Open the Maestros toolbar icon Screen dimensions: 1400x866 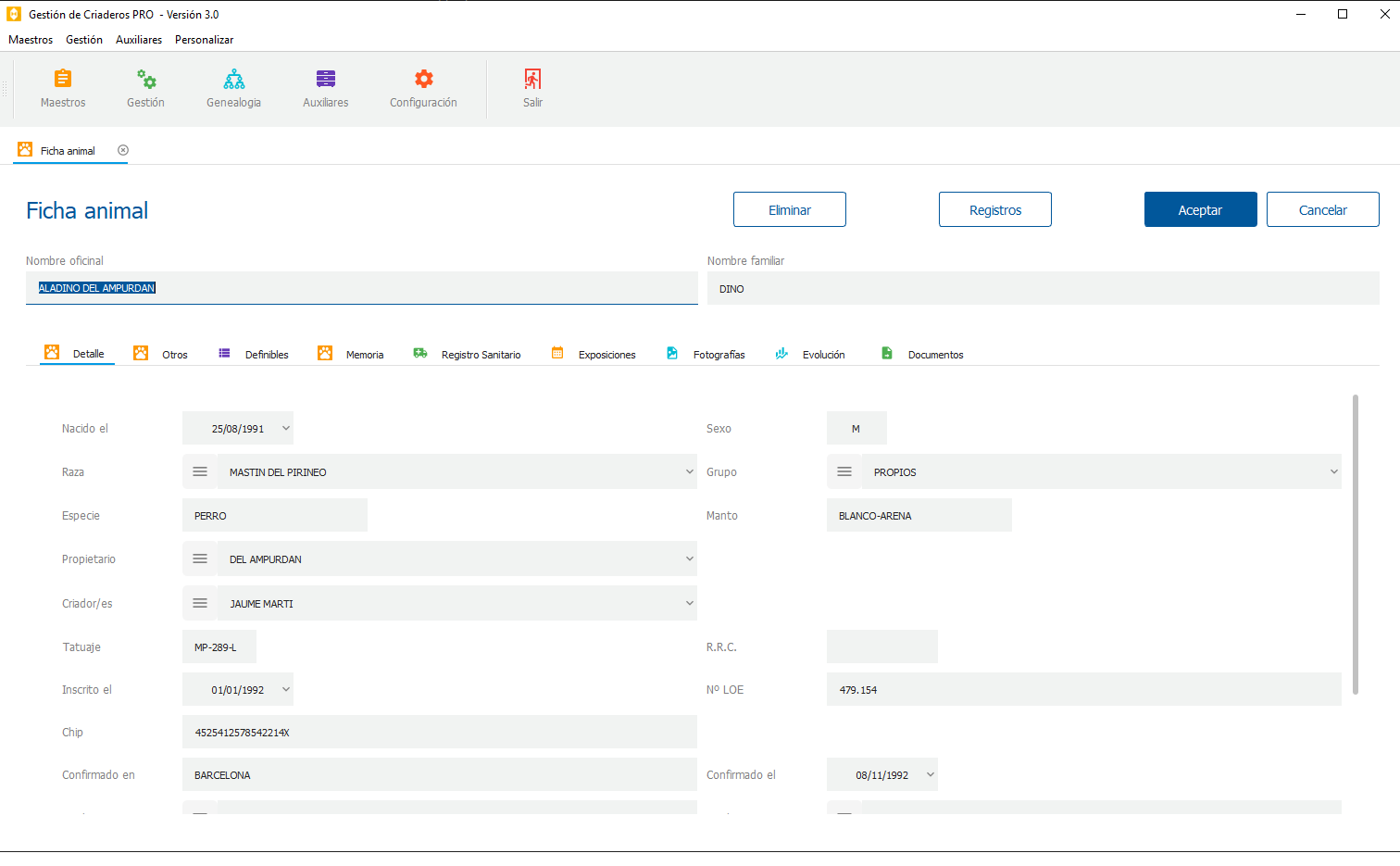tap(63, 80)
